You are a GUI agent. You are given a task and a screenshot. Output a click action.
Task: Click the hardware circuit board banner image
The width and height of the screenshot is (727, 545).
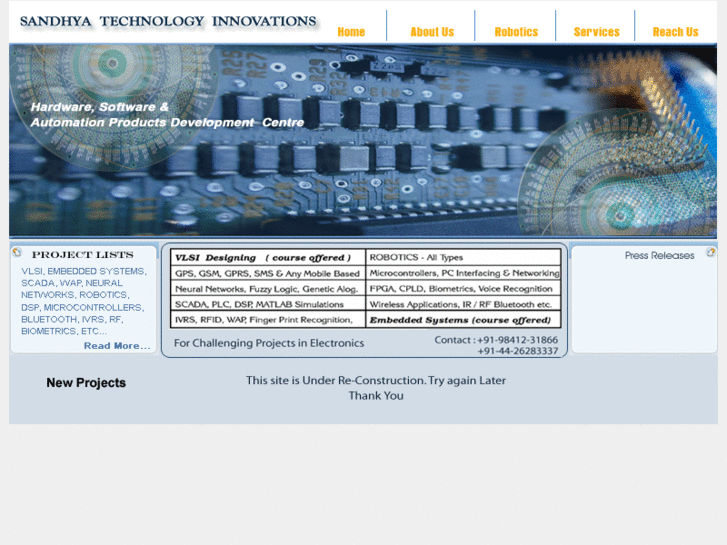[x=363, y=140]
